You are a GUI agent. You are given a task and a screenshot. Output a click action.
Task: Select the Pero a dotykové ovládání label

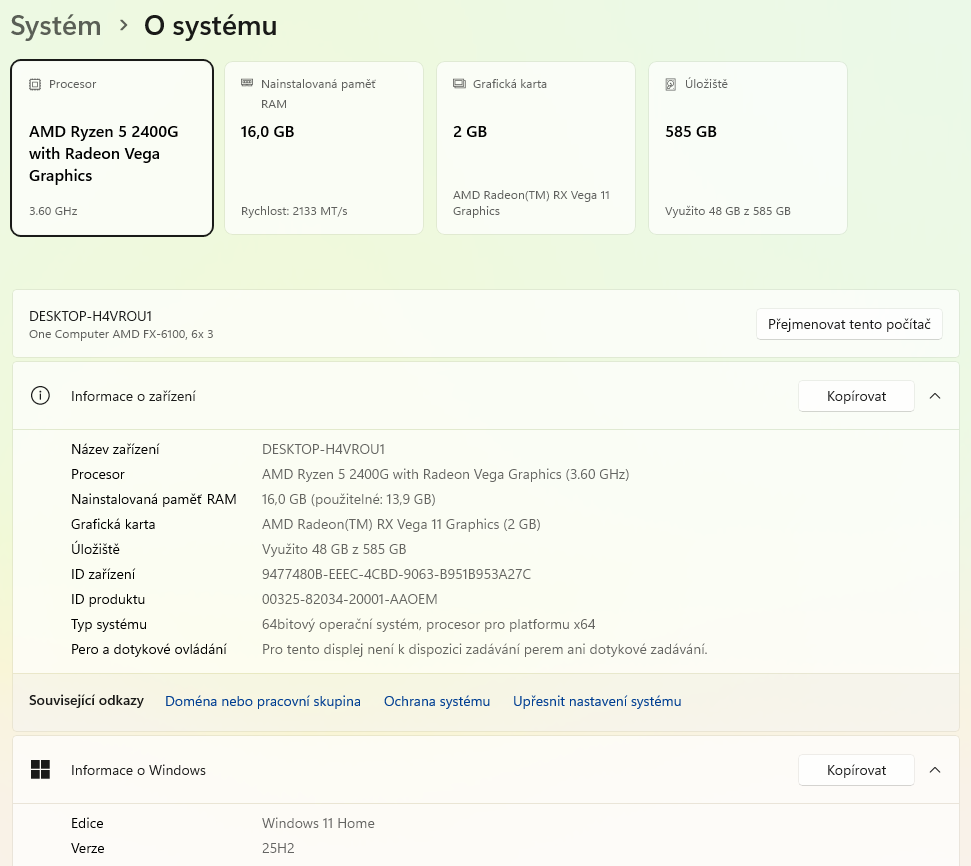point(149,649)
